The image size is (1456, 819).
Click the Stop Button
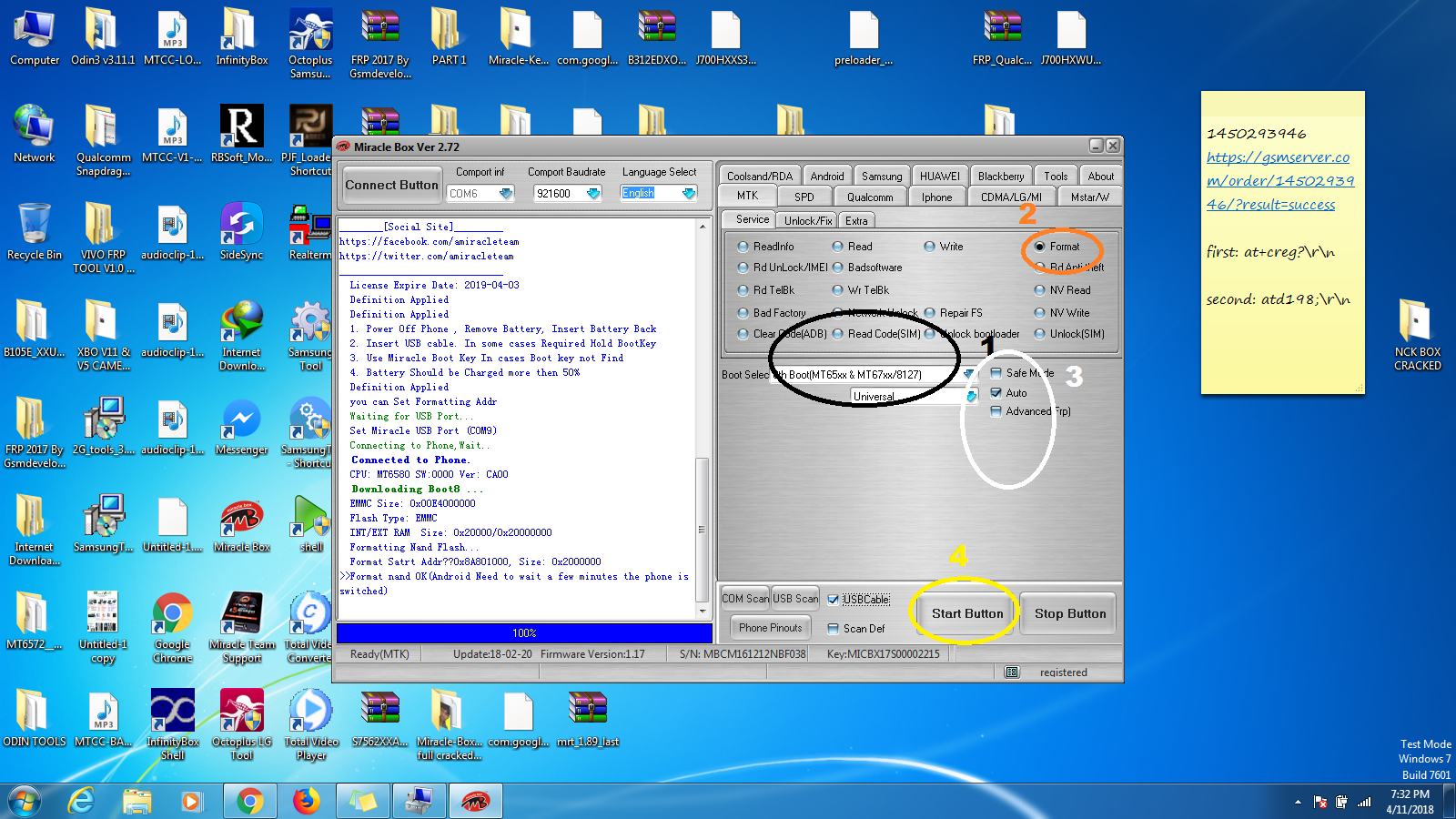pos(1070,614)
